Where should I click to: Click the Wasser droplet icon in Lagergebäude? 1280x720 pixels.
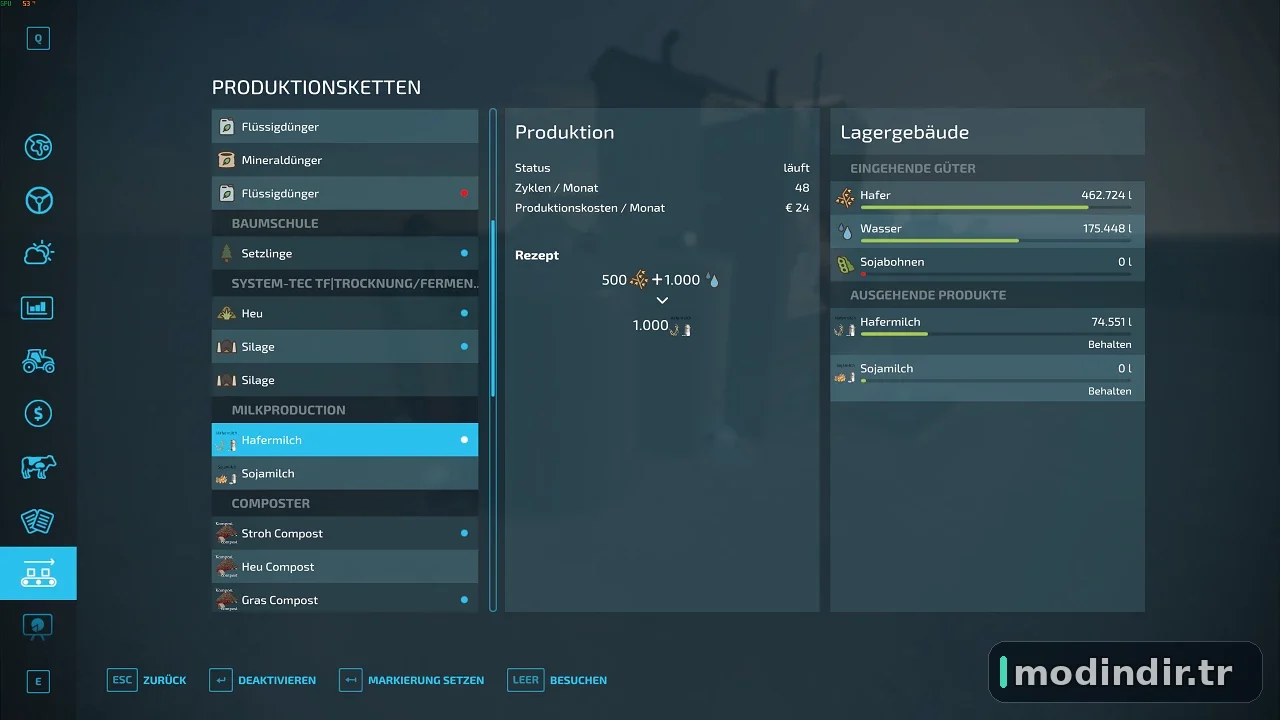pos(846,231)
